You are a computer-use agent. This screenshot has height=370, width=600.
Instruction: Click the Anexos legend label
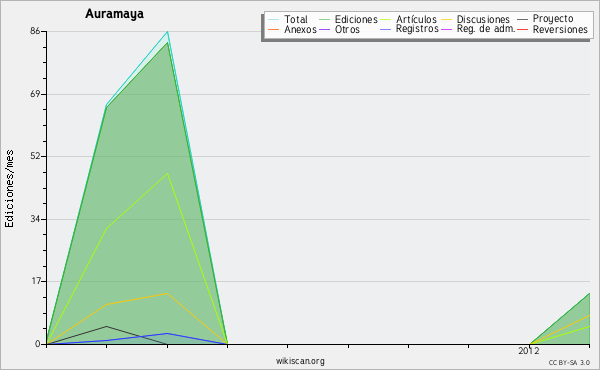pos(300,29)
